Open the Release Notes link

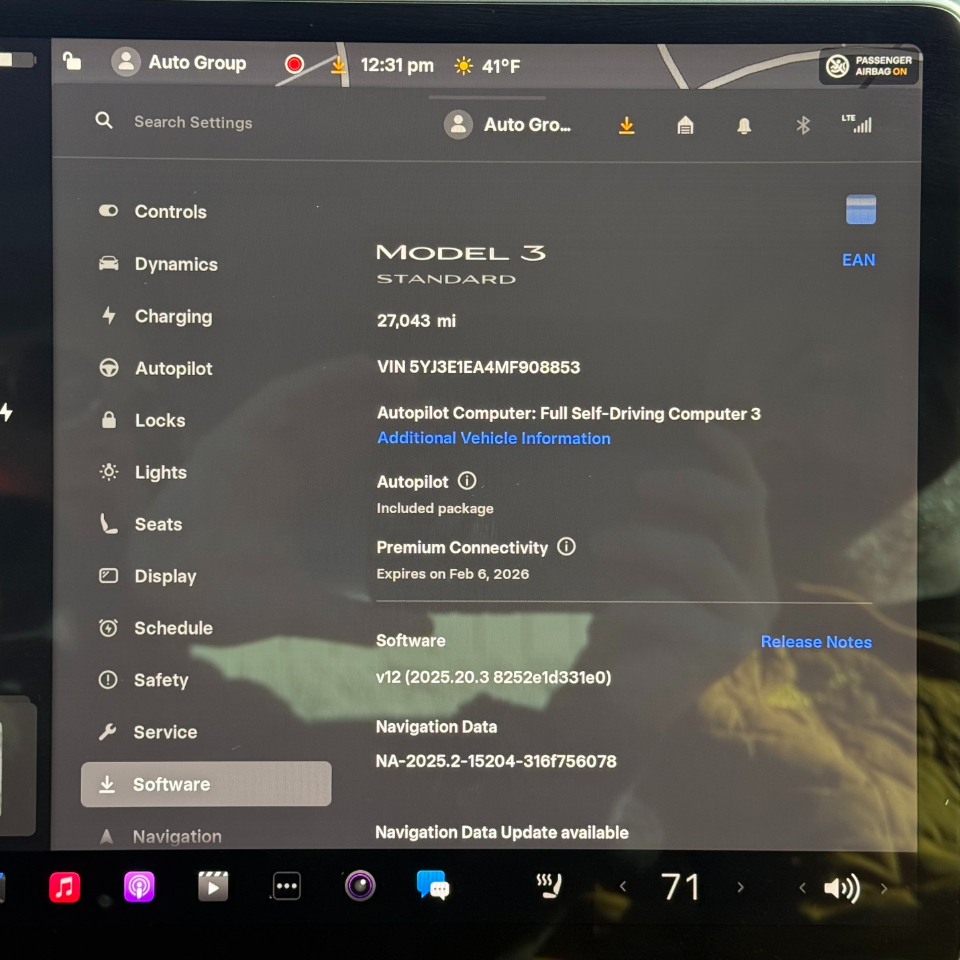[x=816, y=642]
